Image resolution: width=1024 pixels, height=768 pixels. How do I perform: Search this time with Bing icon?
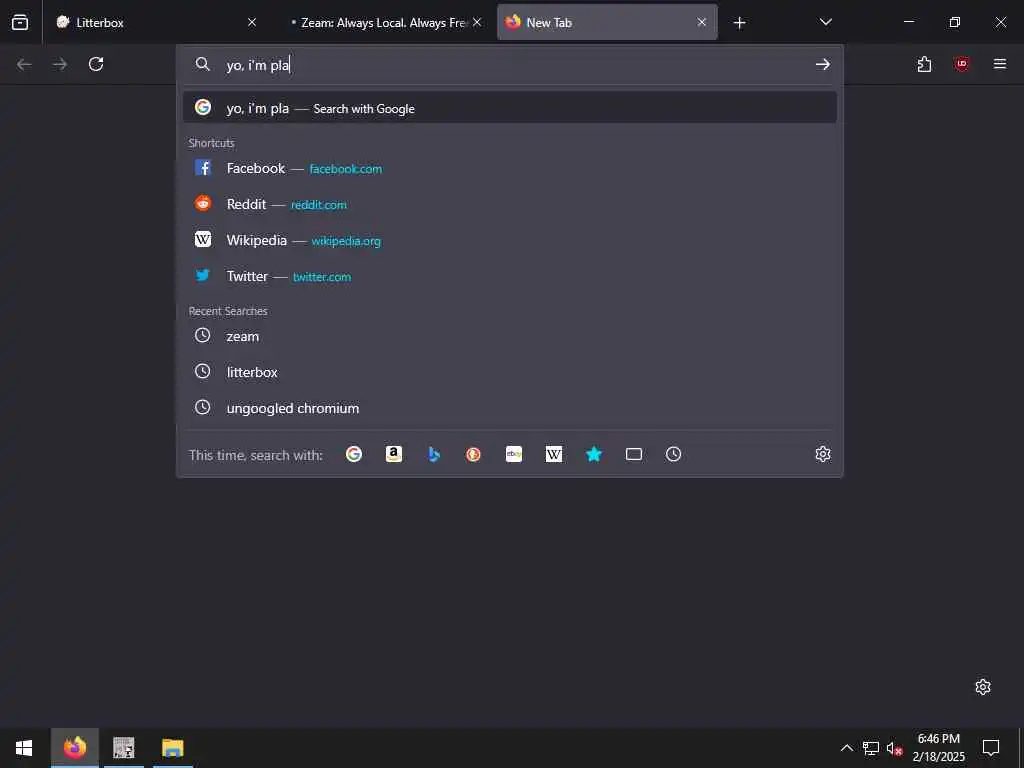coord(434,454)
